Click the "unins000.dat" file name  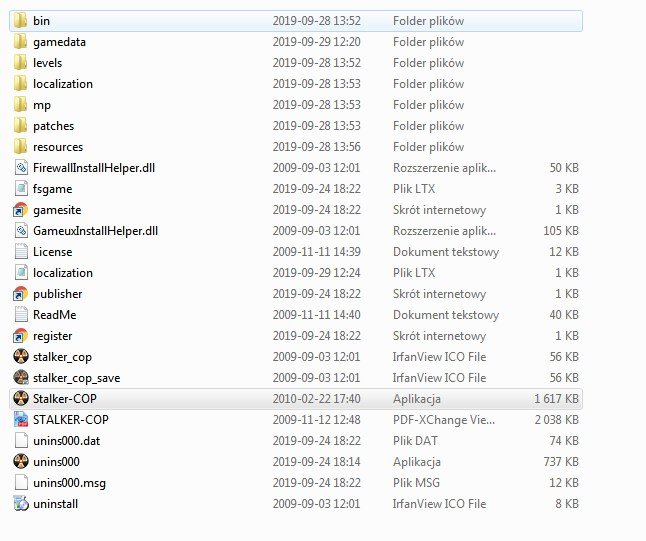pyautogui.click(x=66, y=440)
